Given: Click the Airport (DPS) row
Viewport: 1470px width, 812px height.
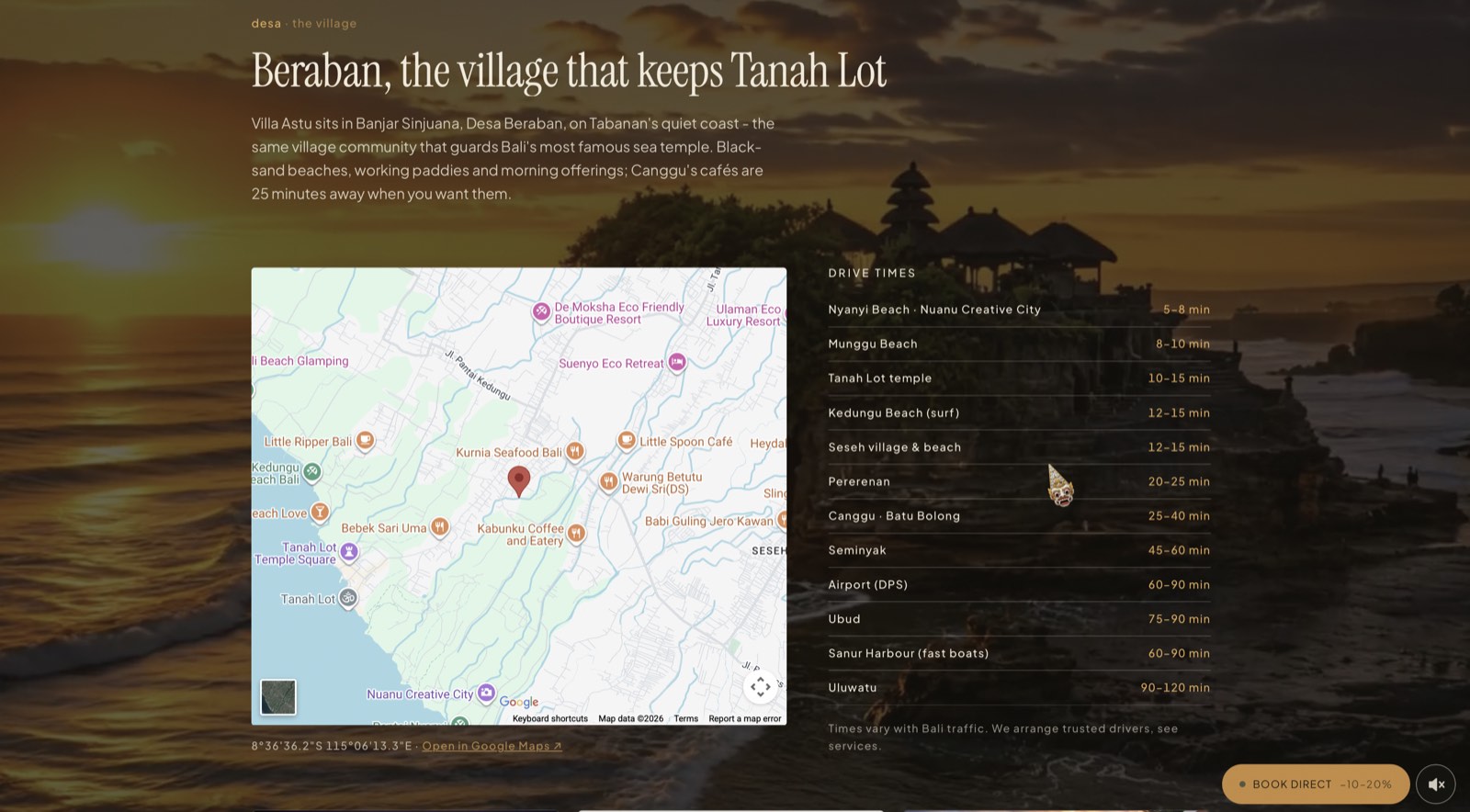Looking at the screenshot, I should tap(1019, 584).
